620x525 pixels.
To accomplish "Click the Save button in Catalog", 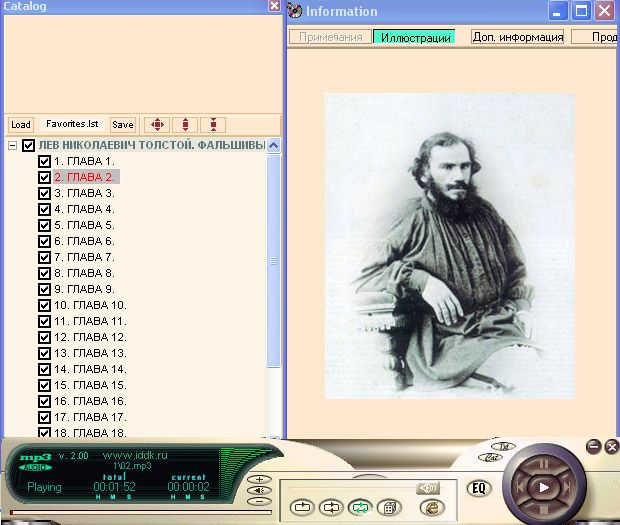I will [x=123, y=125].
